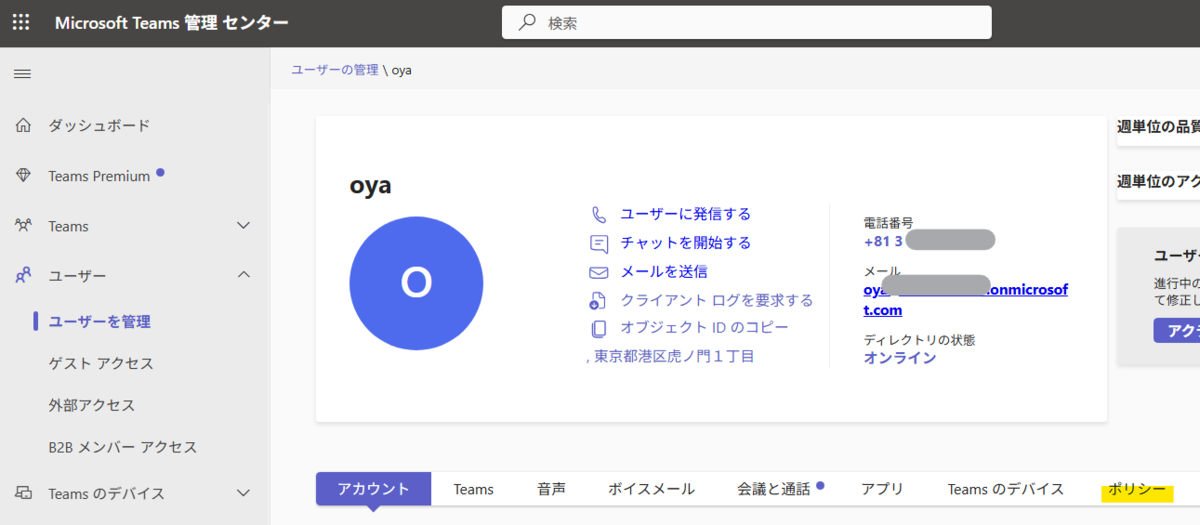Select the アカウント tab
Viewport: 1200px width, 525px height.
[x=373, y=489]
